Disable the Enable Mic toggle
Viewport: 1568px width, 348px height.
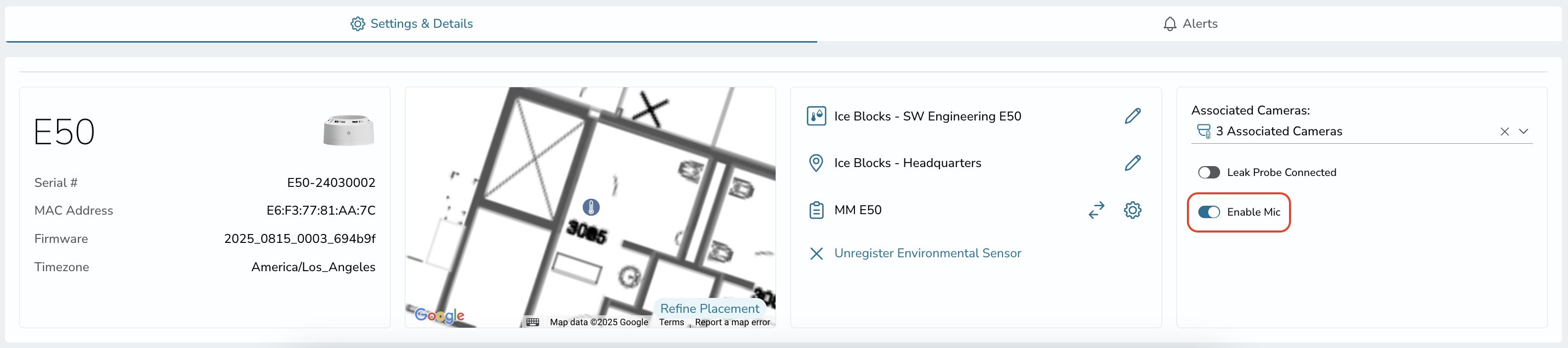(x=1208, y=212)
